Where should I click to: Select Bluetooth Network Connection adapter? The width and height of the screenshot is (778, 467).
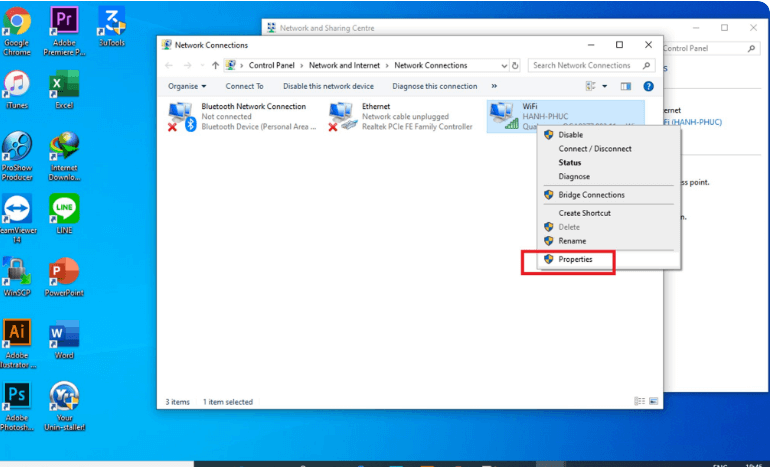click(242, 117)
